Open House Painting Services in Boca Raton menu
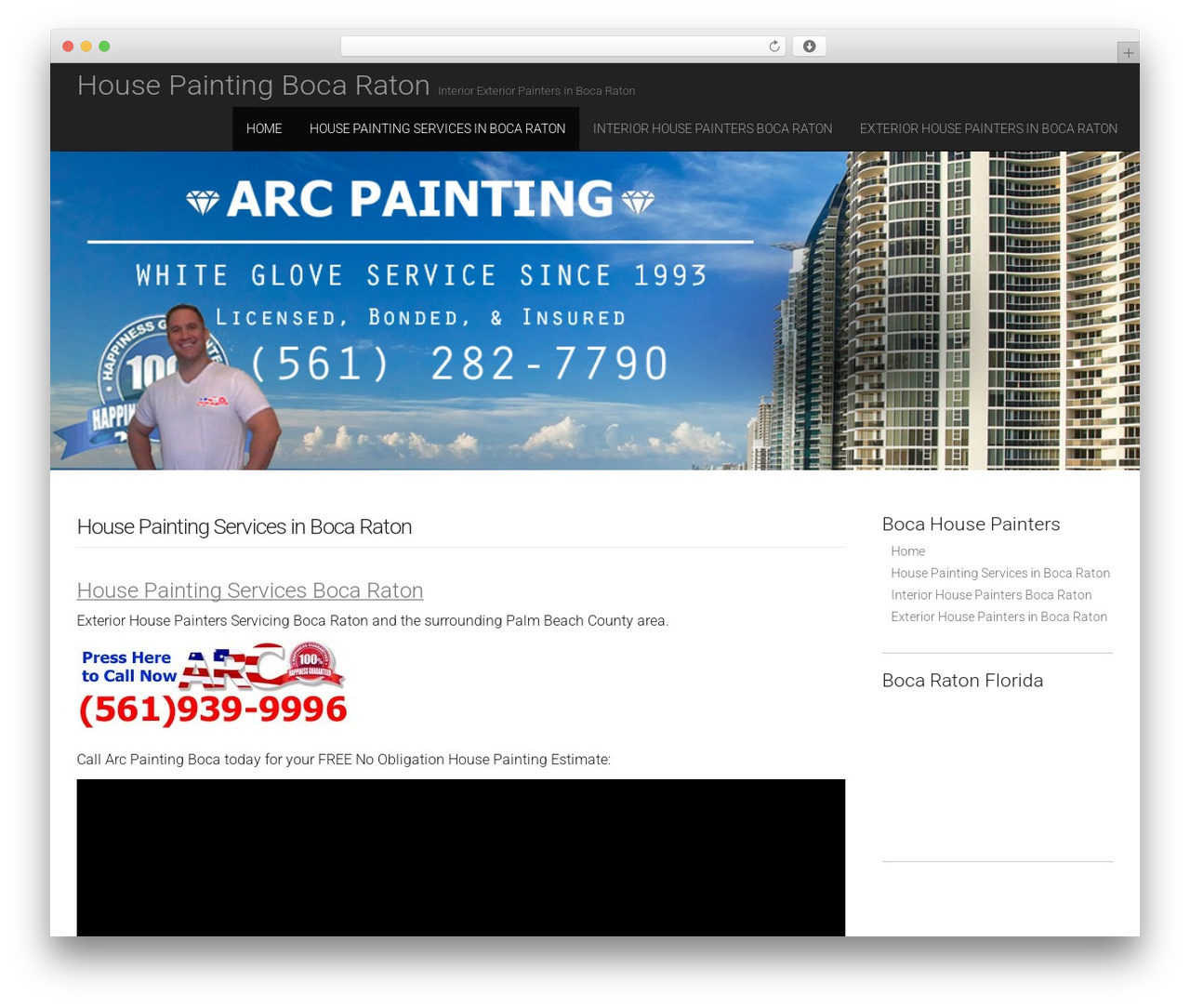This screenshot has height=1008, width=1190. coord(437,128)
